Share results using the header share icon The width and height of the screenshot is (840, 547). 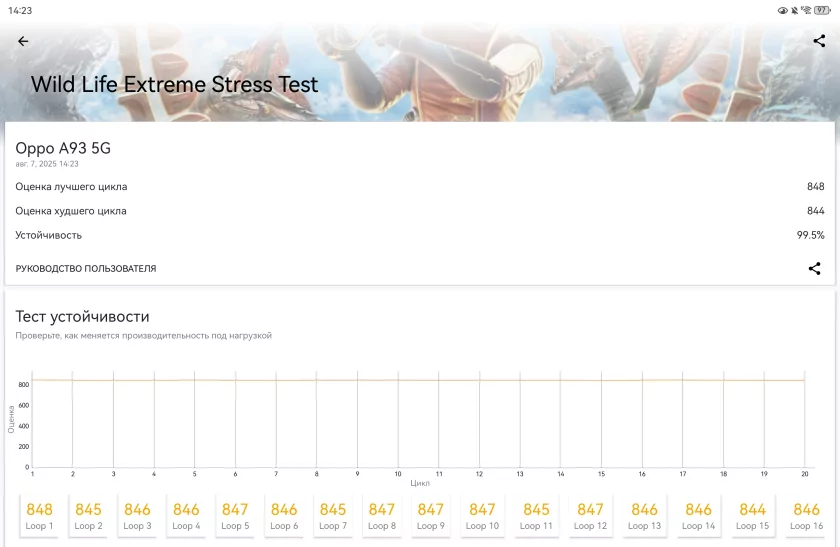click(x=819, y=41)
